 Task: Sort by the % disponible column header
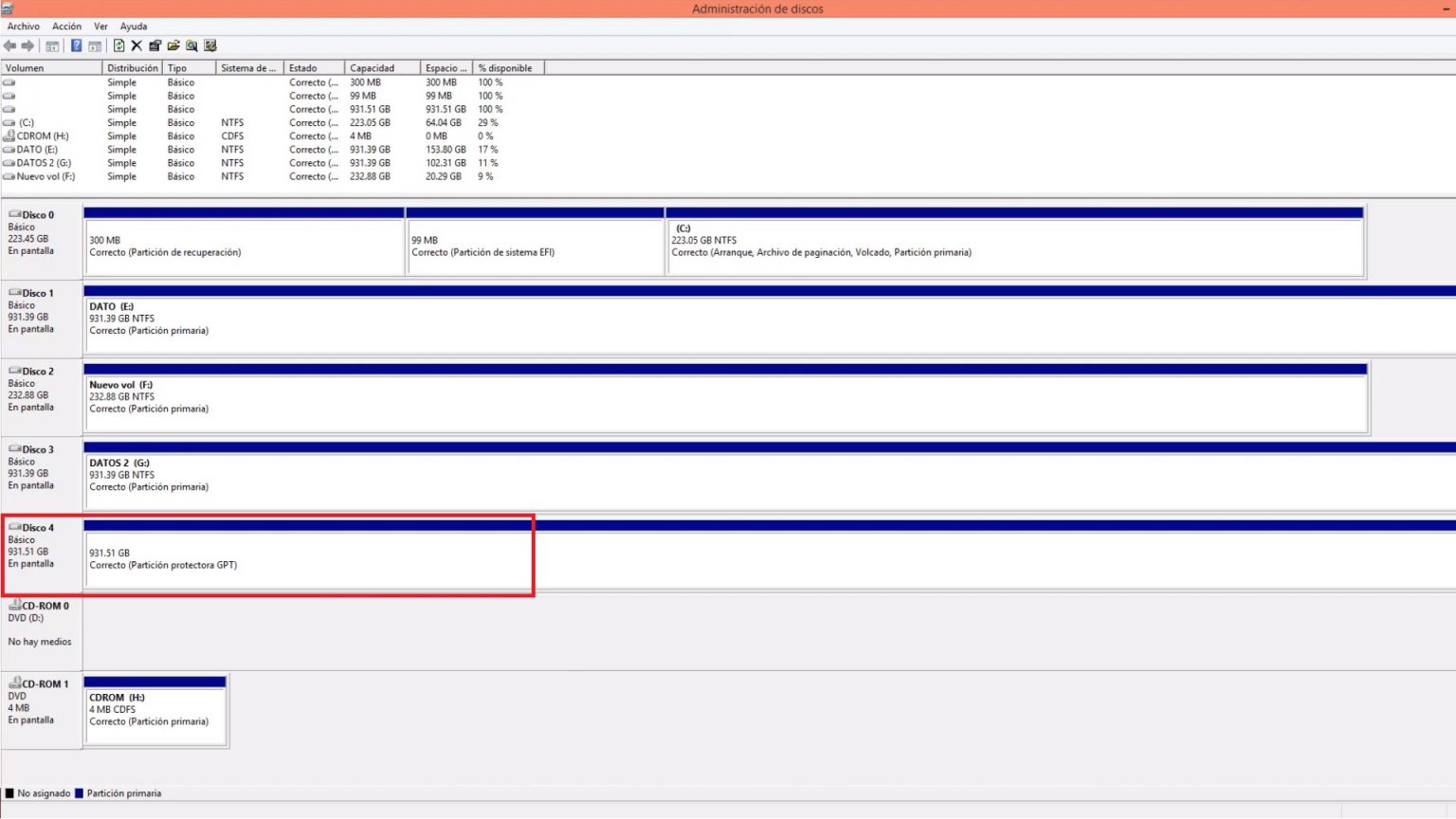[x=509, y=68]
